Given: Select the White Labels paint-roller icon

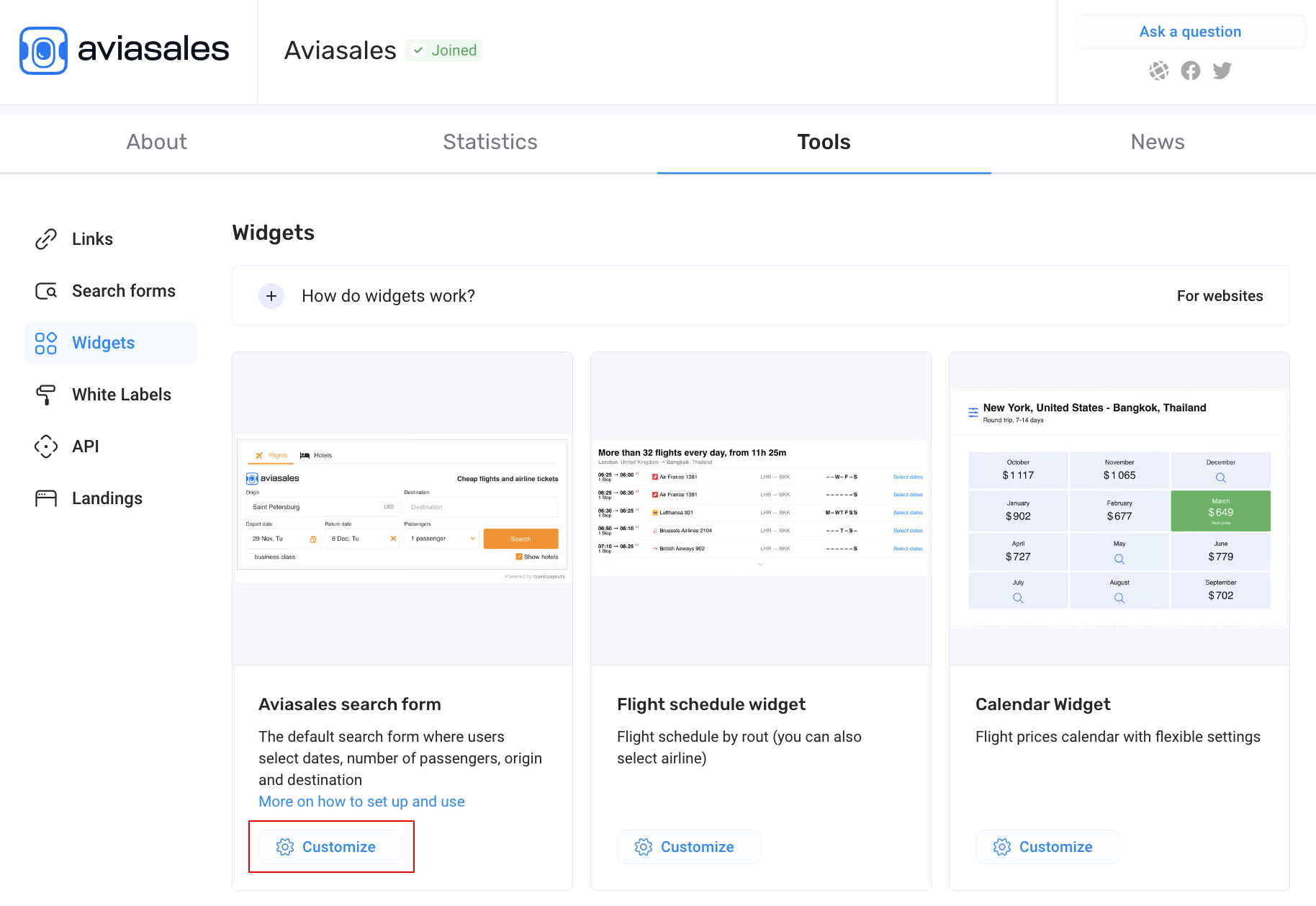Looking at the screenshot, I should click(46, 394).
